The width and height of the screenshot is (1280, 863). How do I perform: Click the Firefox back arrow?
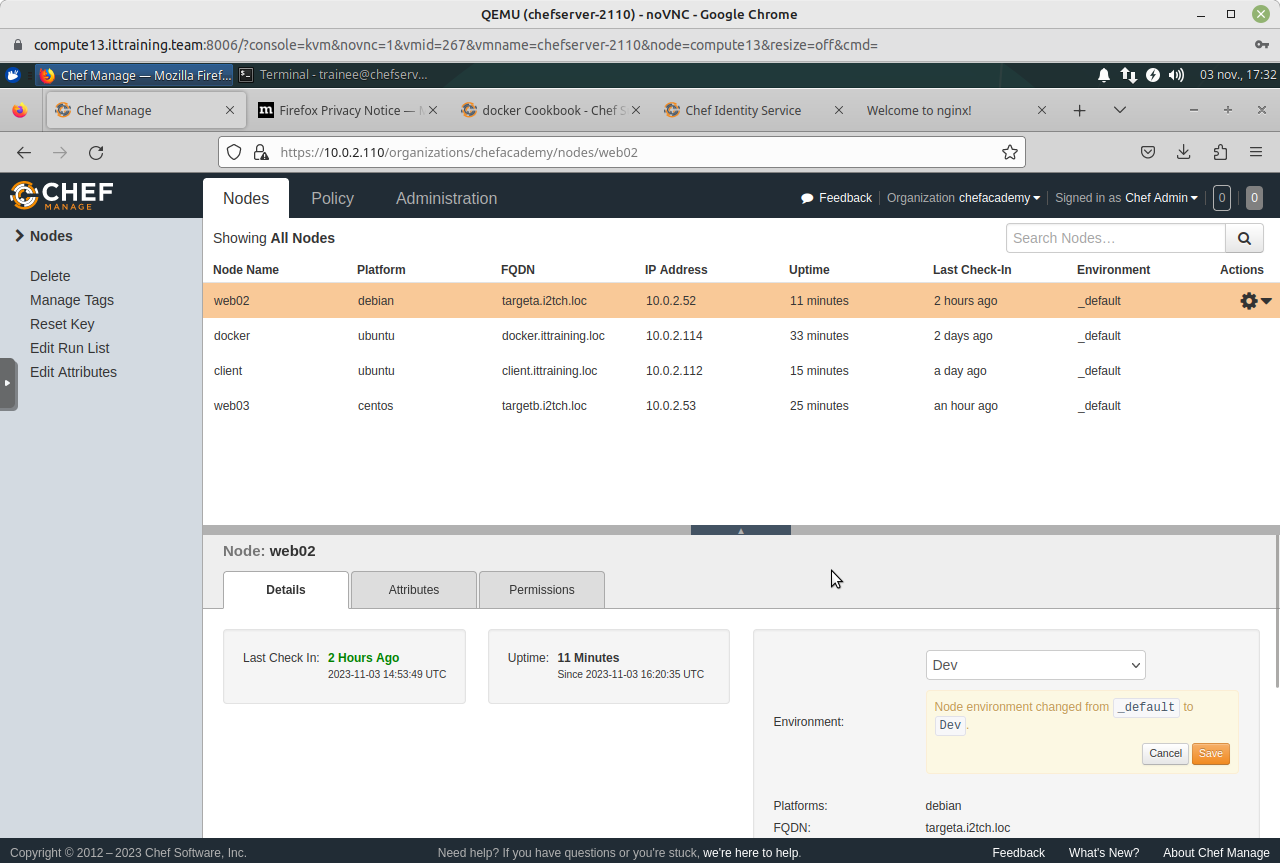tap(24, 152)
